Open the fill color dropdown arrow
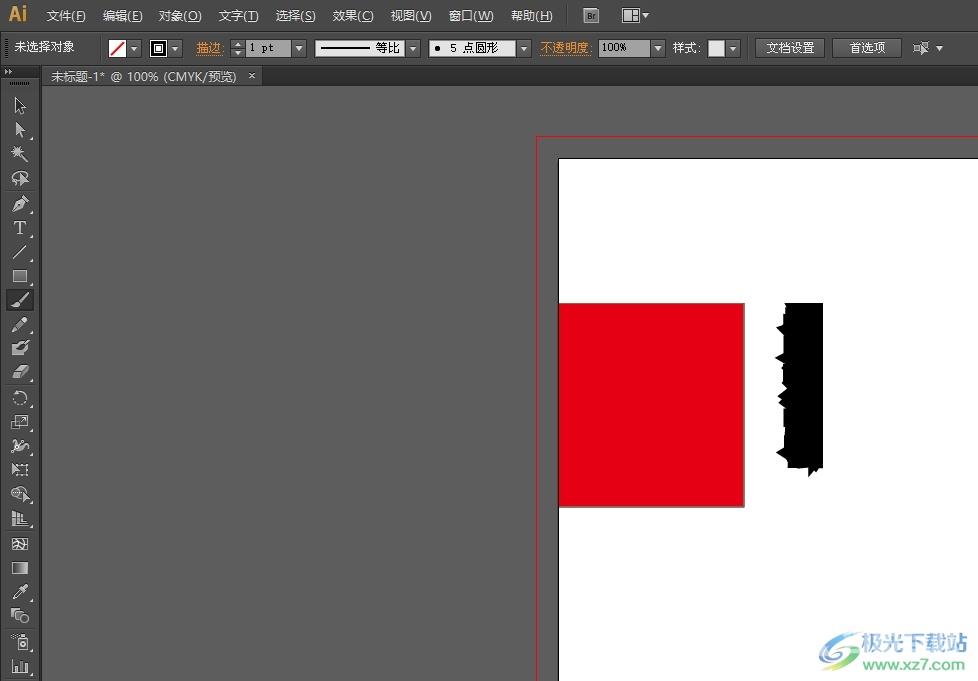 [x=134, y=48]
